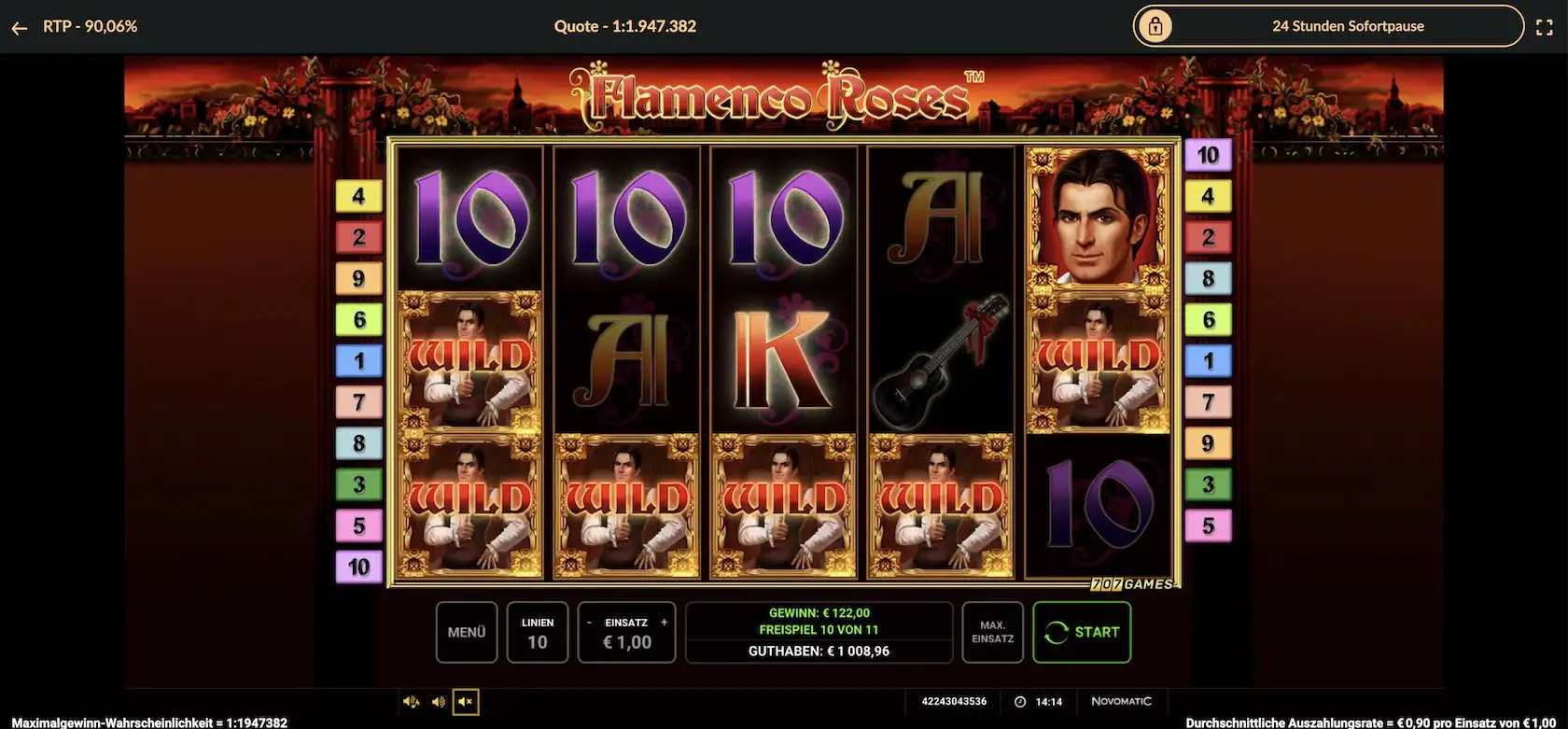
Task: Enable full sound with music icon
Action: [x=411, y=702]
